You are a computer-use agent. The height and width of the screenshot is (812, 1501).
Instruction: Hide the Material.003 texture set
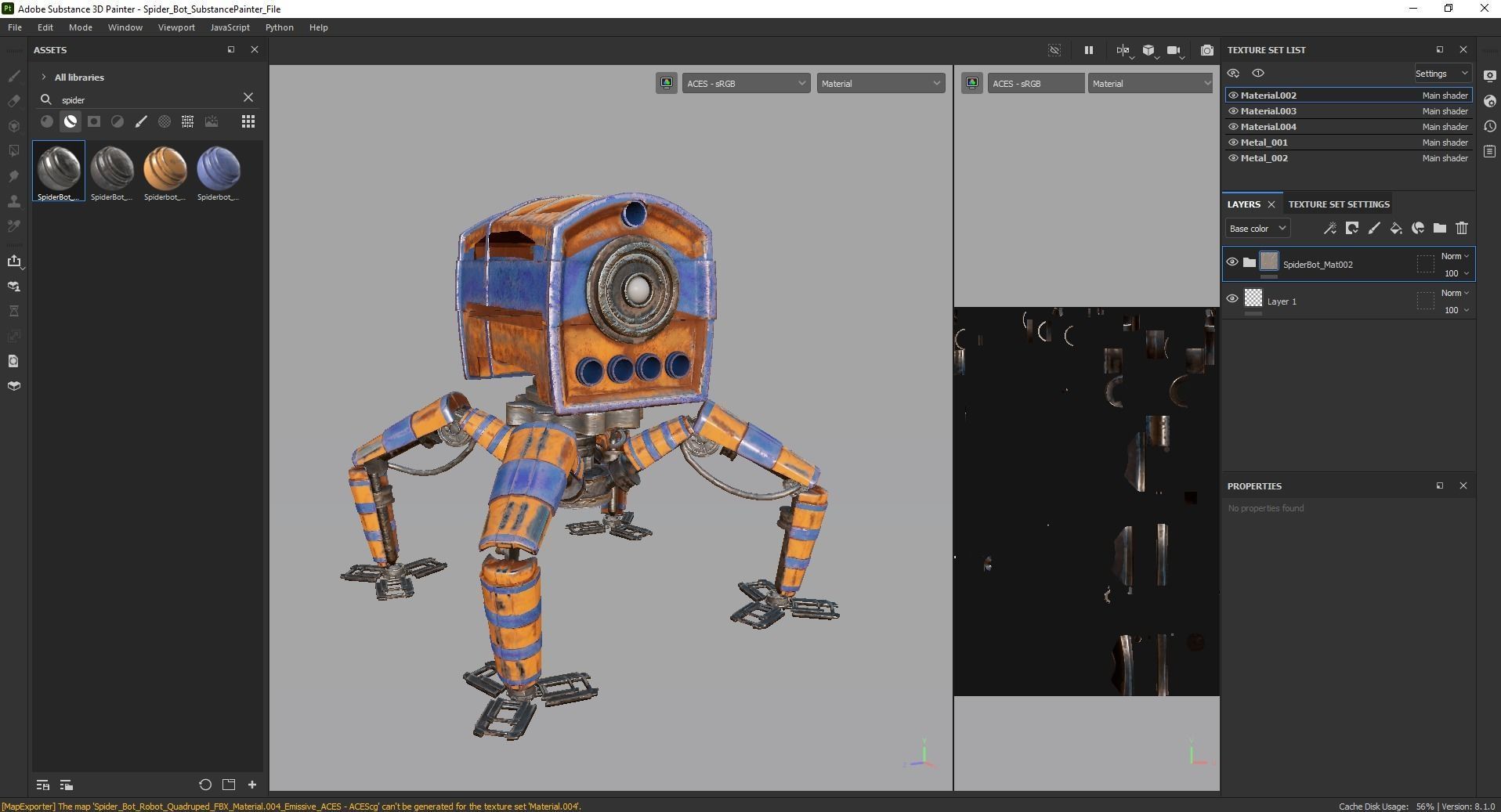(1233, 111)
